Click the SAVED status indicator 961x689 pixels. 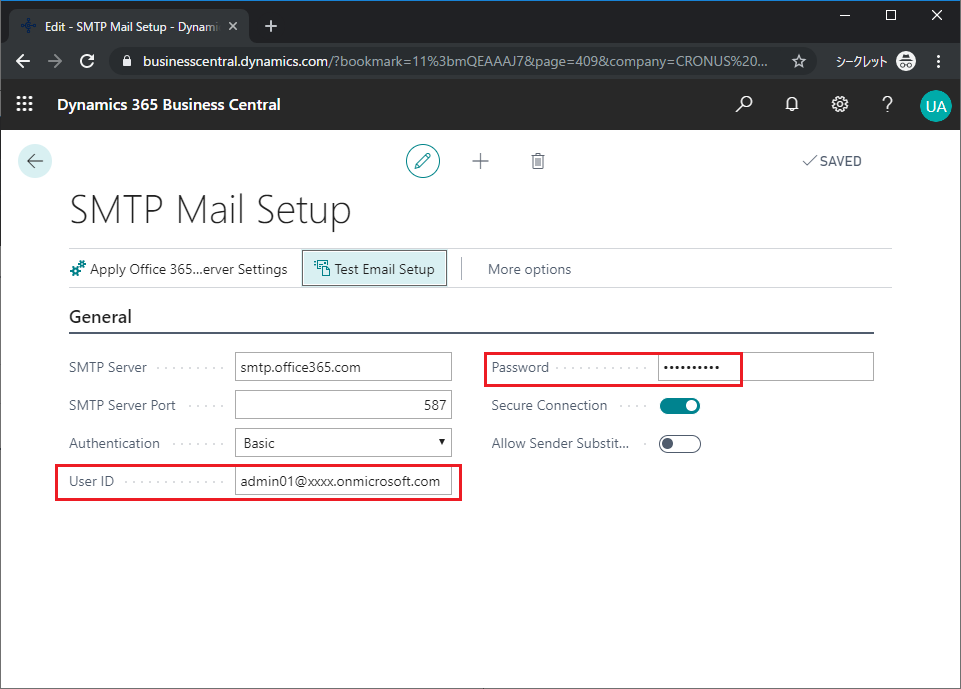point(832,161)
